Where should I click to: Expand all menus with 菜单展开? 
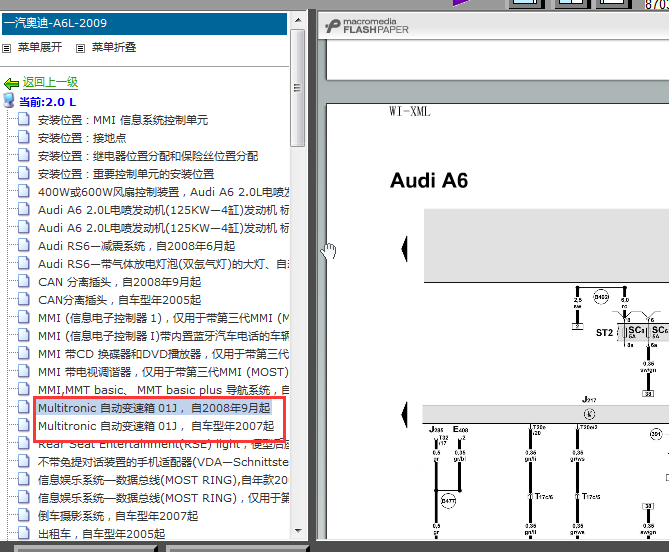(x=39, y=47)
